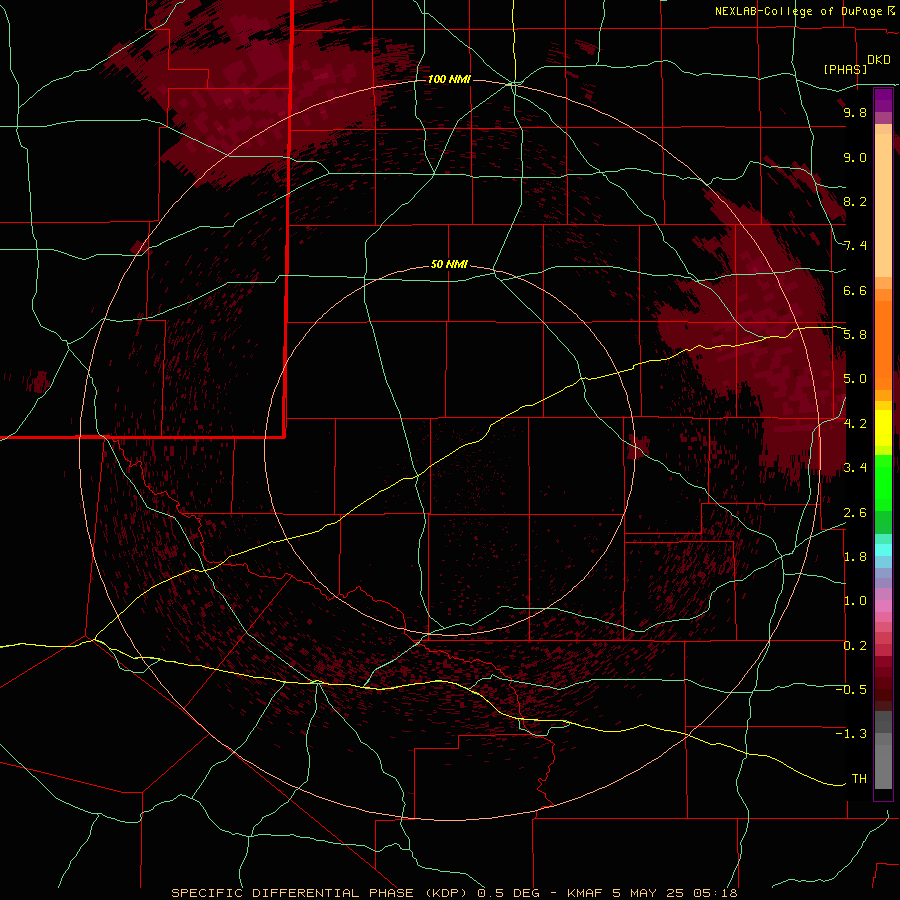Click the 7.4 value on color scale
Image resolution: width=900 pixels, height=900 pixels.
[855, 246]
